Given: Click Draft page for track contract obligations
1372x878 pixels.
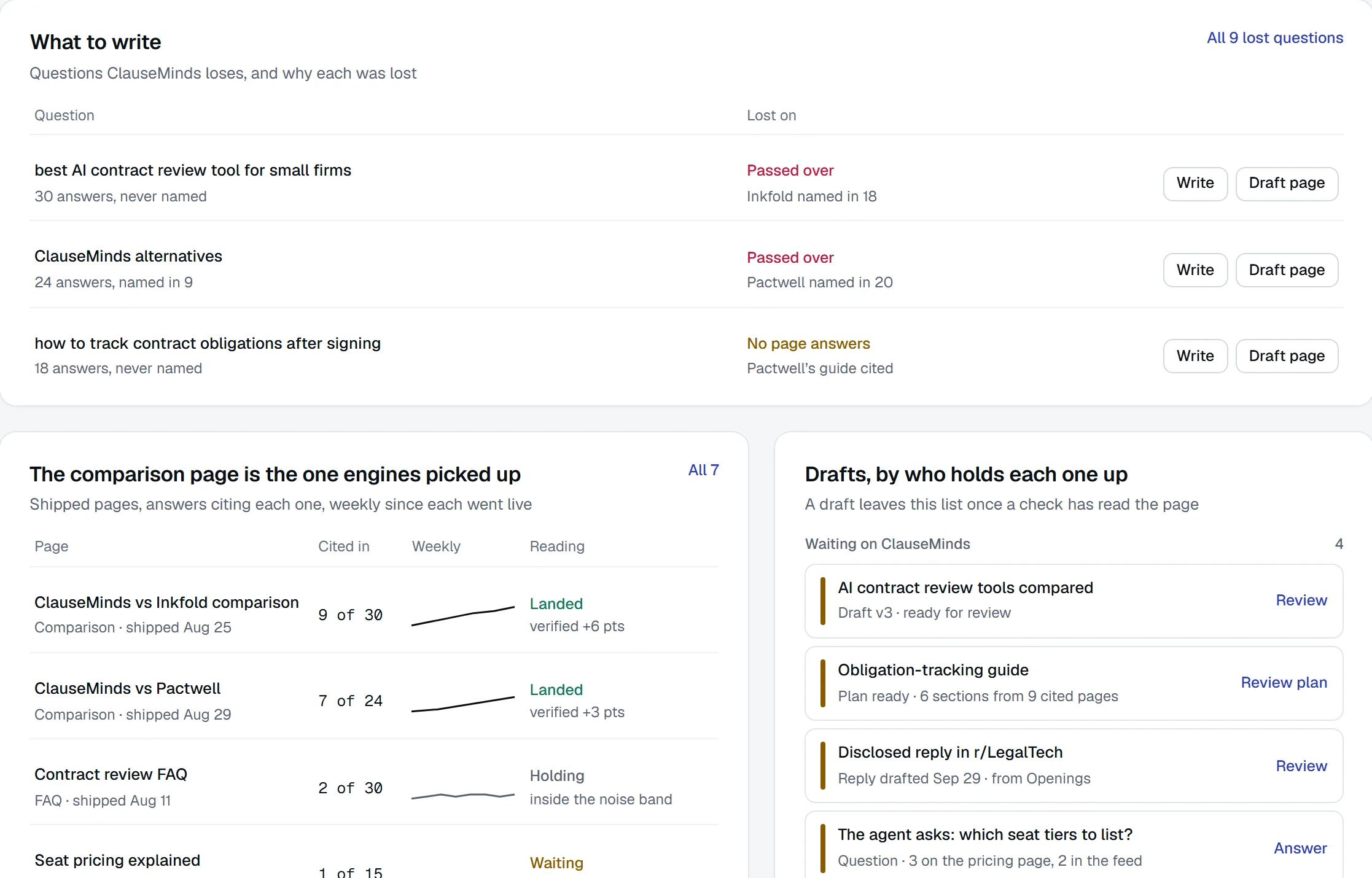Looking at the screenshot, I should tap(1287, 356).
